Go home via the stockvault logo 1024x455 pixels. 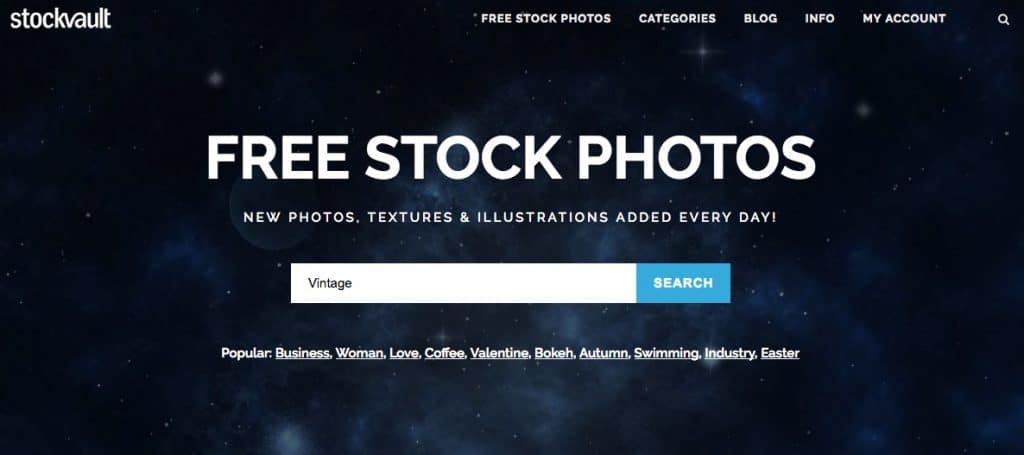point(60,18)
